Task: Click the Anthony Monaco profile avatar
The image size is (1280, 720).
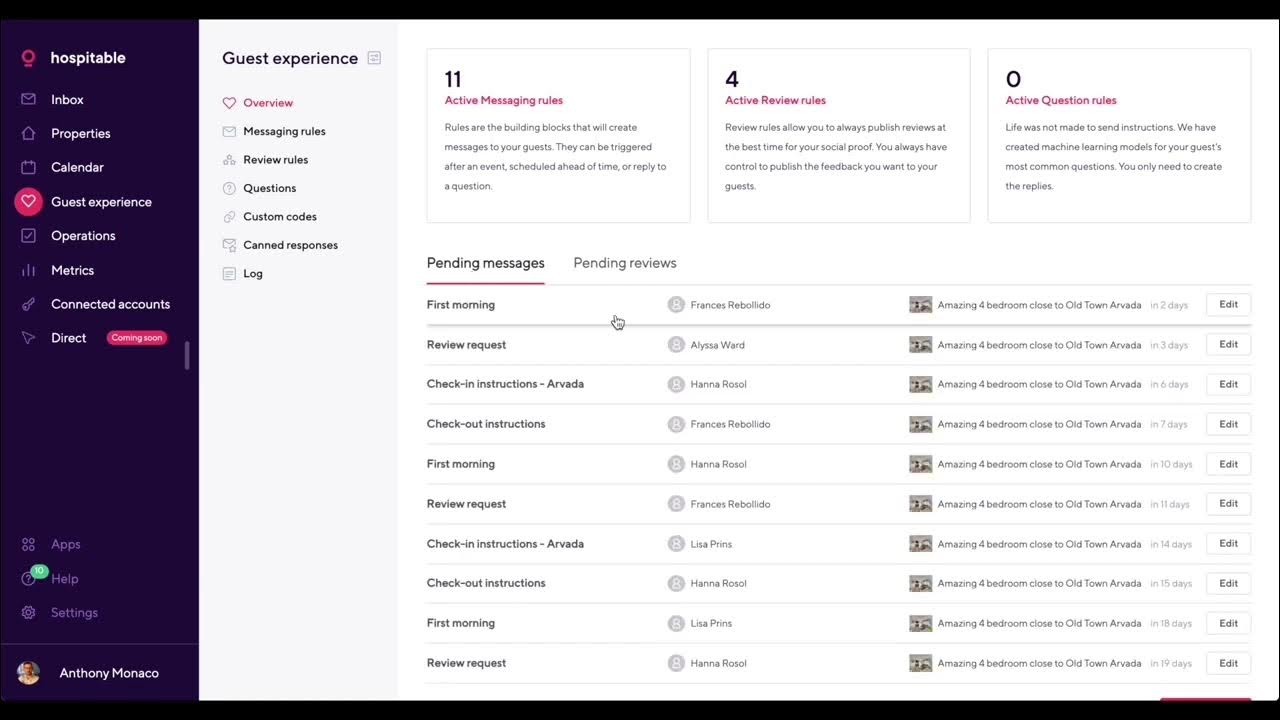Action: point(29,673)
